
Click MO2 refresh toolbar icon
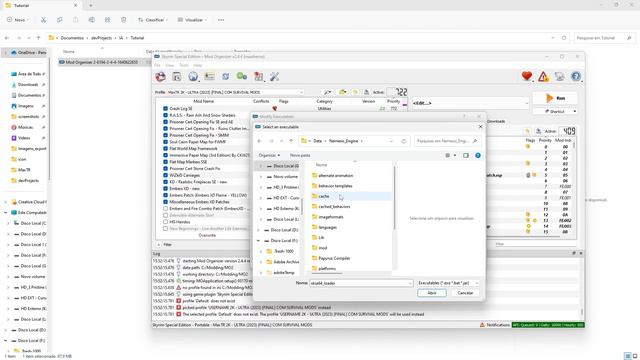226,76
